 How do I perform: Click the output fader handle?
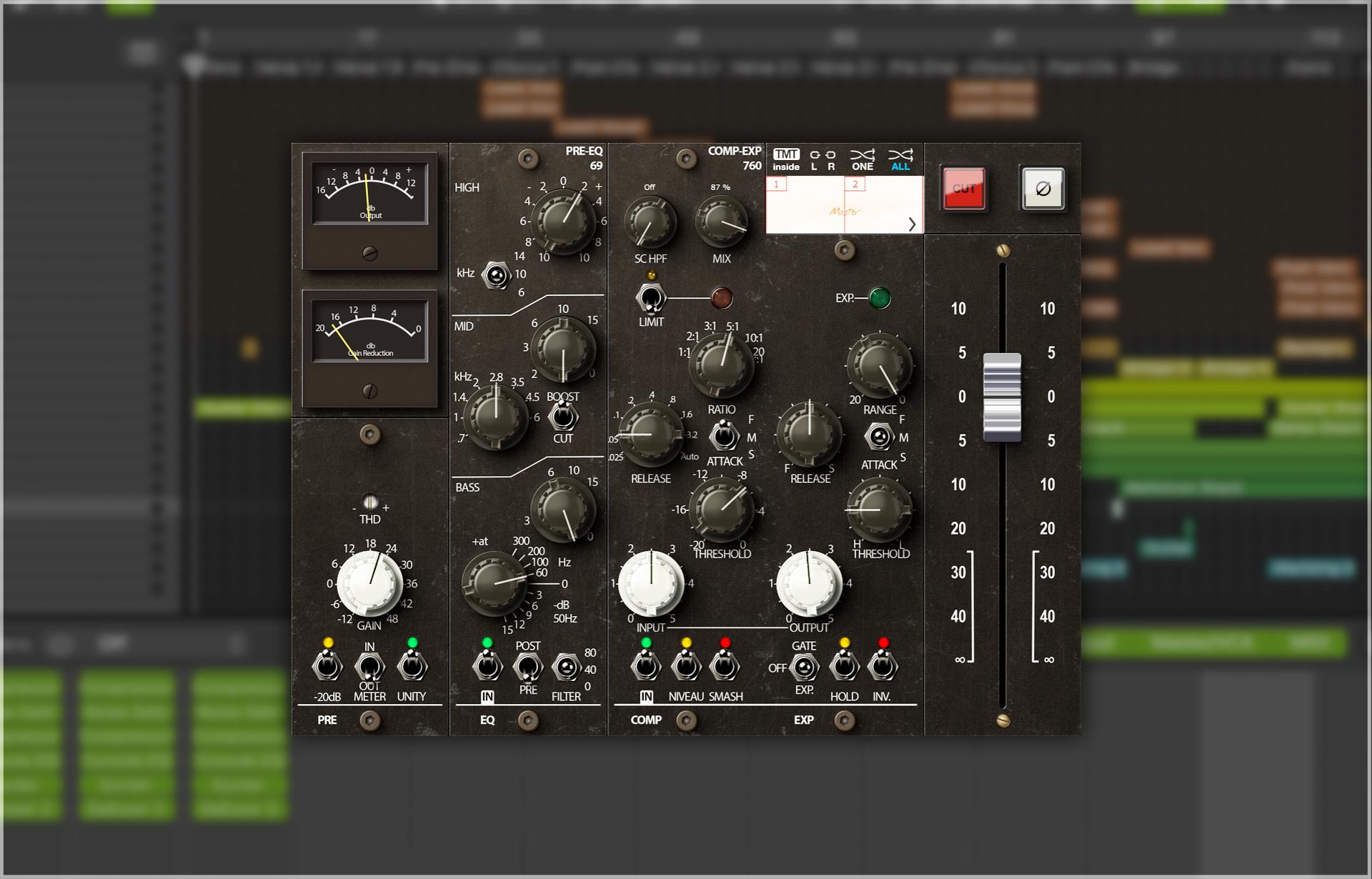click(x=1002, y=397)
